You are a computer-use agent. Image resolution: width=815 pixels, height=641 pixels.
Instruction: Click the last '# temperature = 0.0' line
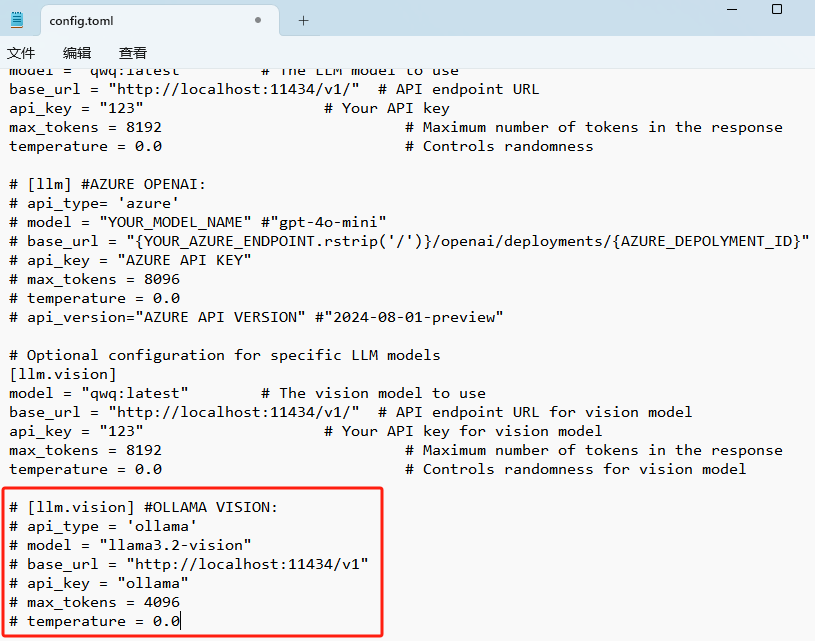(x=94, y=621)
